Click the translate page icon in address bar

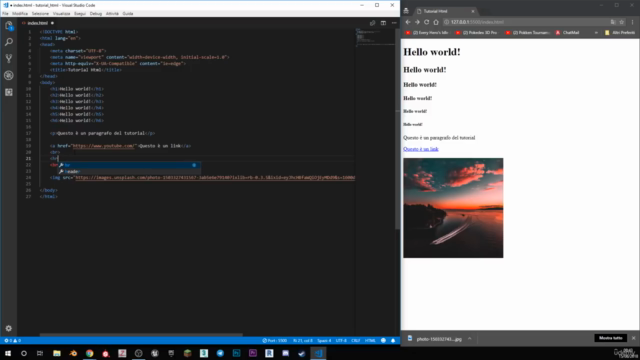[x=613, y=22]
